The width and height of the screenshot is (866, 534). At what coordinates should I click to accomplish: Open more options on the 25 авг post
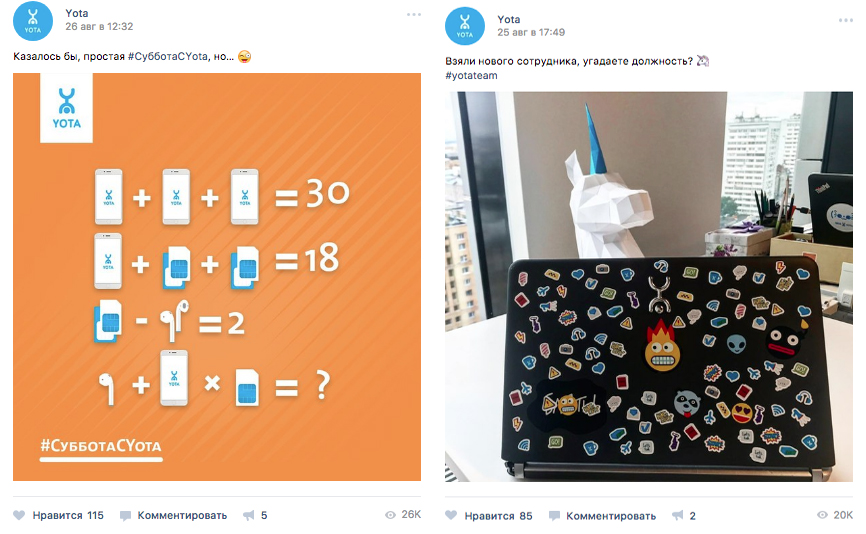click(846, 20)
